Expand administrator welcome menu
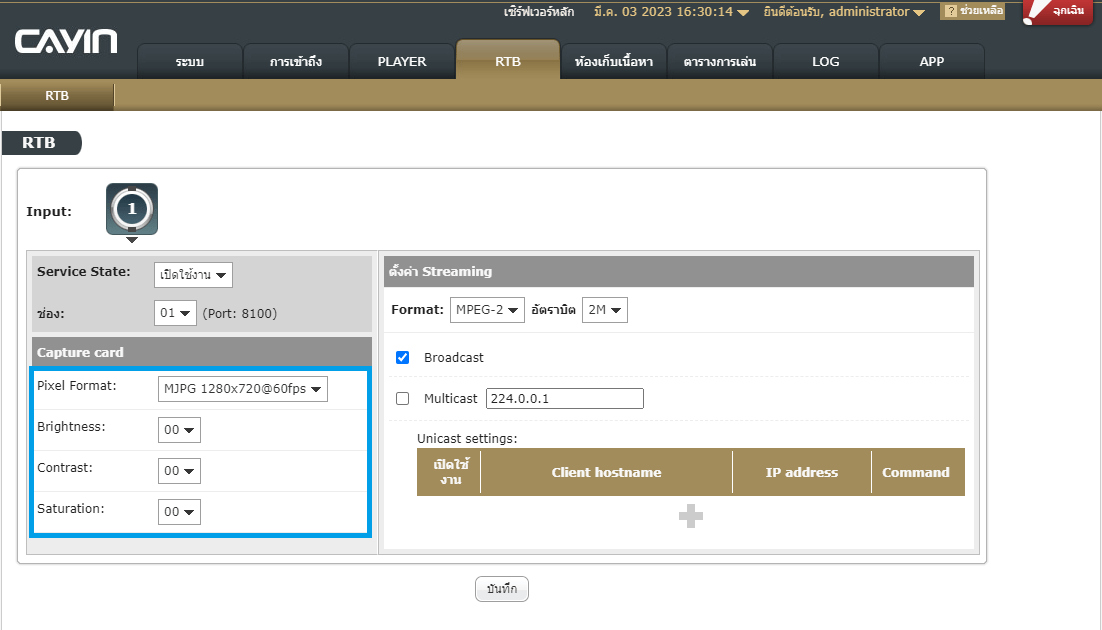Screen dimensions: 1102x630 pyautogui.click(x=843, y=12)
